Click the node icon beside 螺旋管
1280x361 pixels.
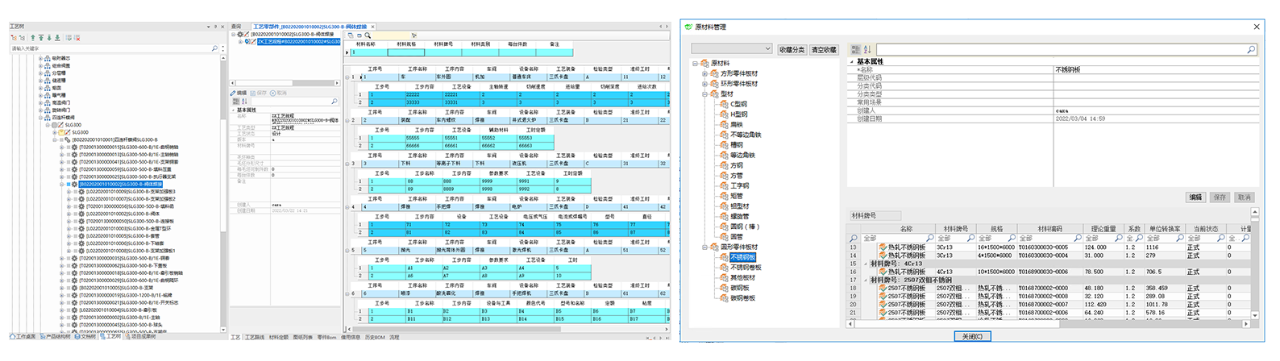[x=725, y=216]
